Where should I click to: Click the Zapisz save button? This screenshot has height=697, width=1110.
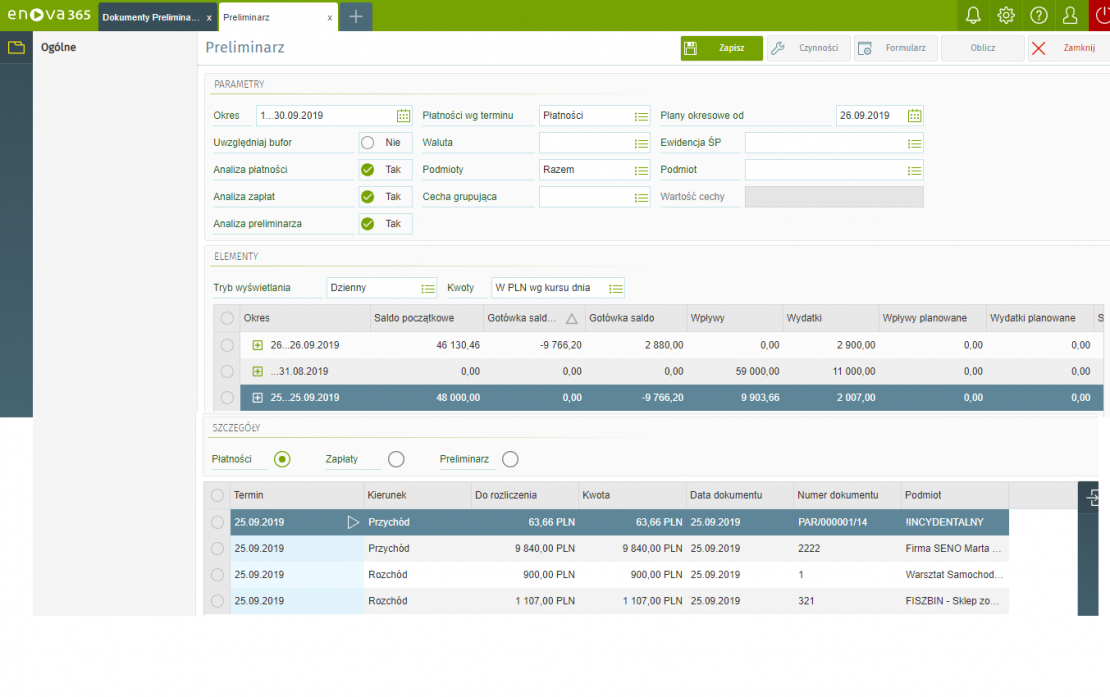(721, 48)
